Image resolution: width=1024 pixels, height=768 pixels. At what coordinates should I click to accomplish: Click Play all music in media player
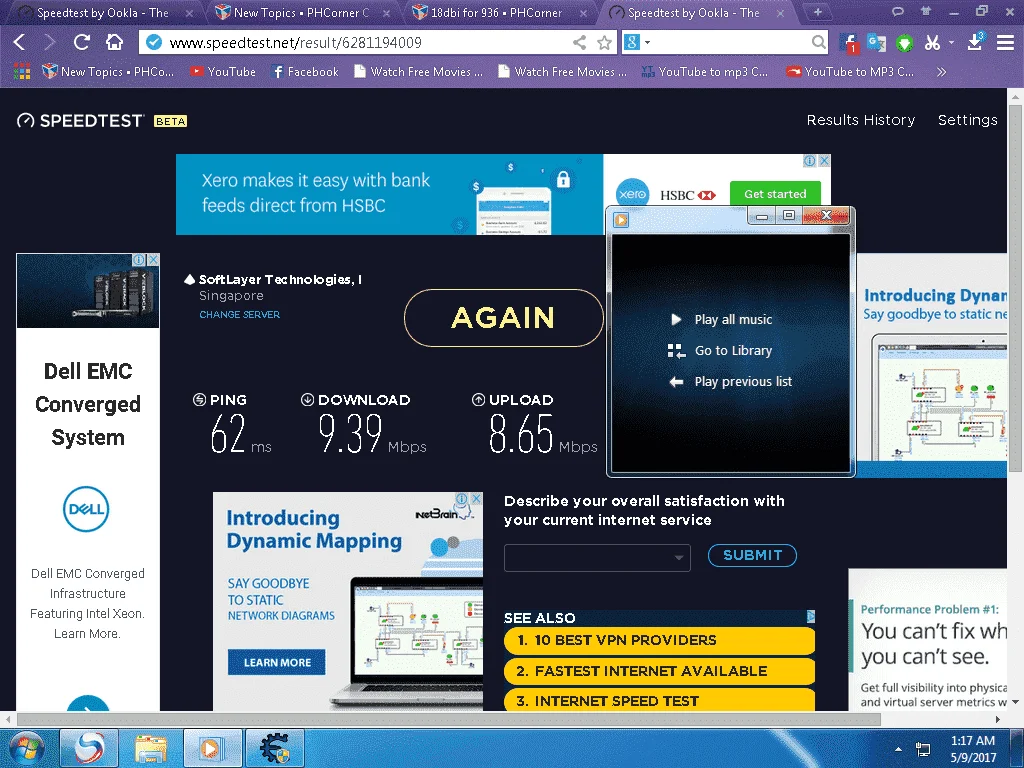coord(722,319)
